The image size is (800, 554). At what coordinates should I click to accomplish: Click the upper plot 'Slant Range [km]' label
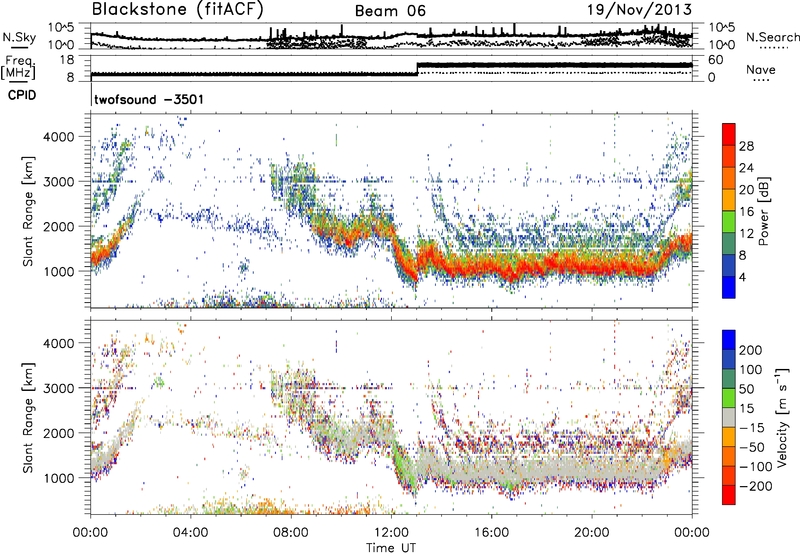(x=28, y=211)
